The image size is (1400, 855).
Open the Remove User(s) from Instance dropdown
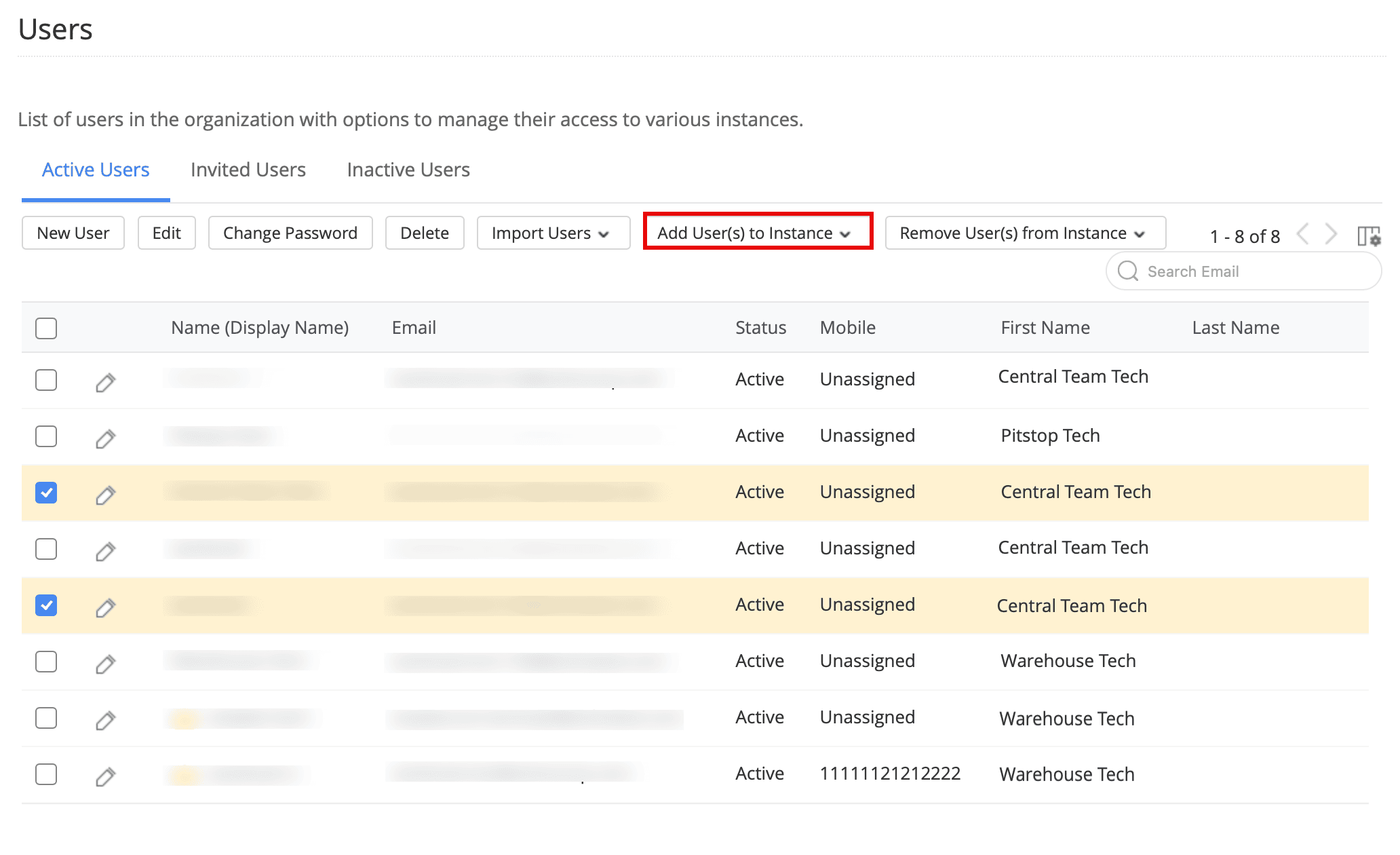click(x=1026, y=233)
